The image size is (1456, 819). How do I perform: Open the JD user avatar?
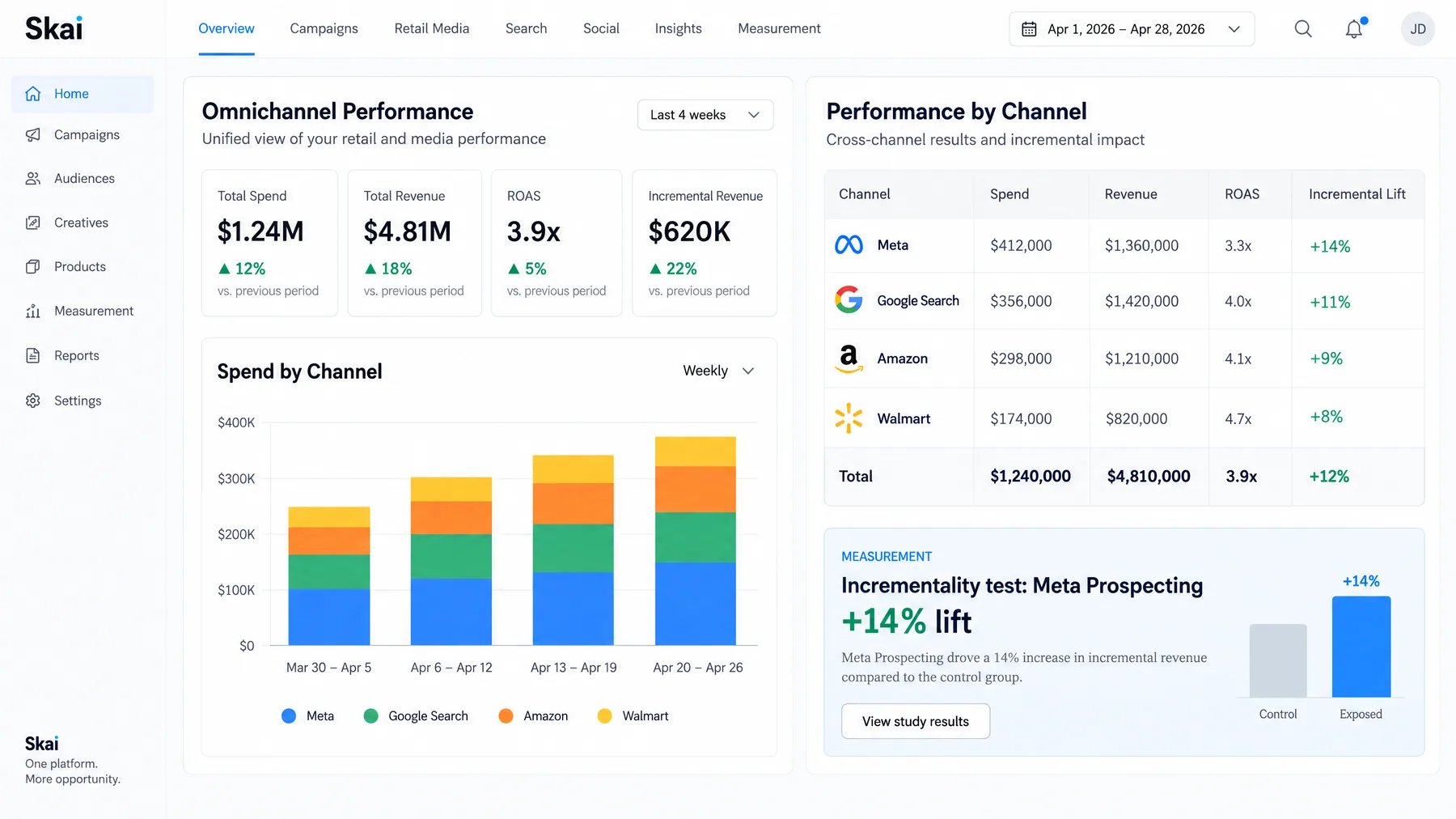1418,29
